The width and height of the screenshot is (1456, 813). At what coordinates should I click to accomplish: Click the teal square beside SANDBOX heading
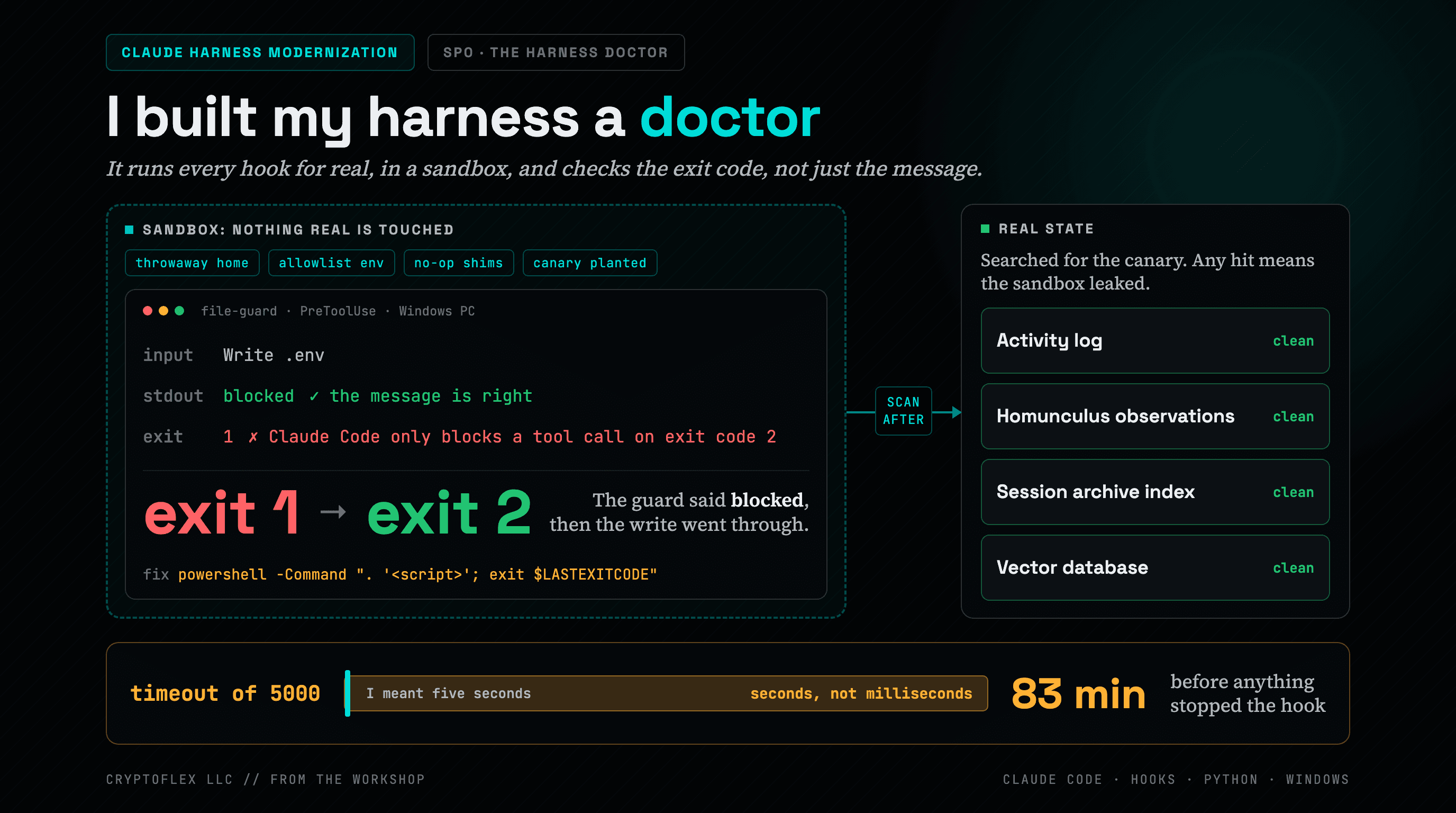coord(129,230)
